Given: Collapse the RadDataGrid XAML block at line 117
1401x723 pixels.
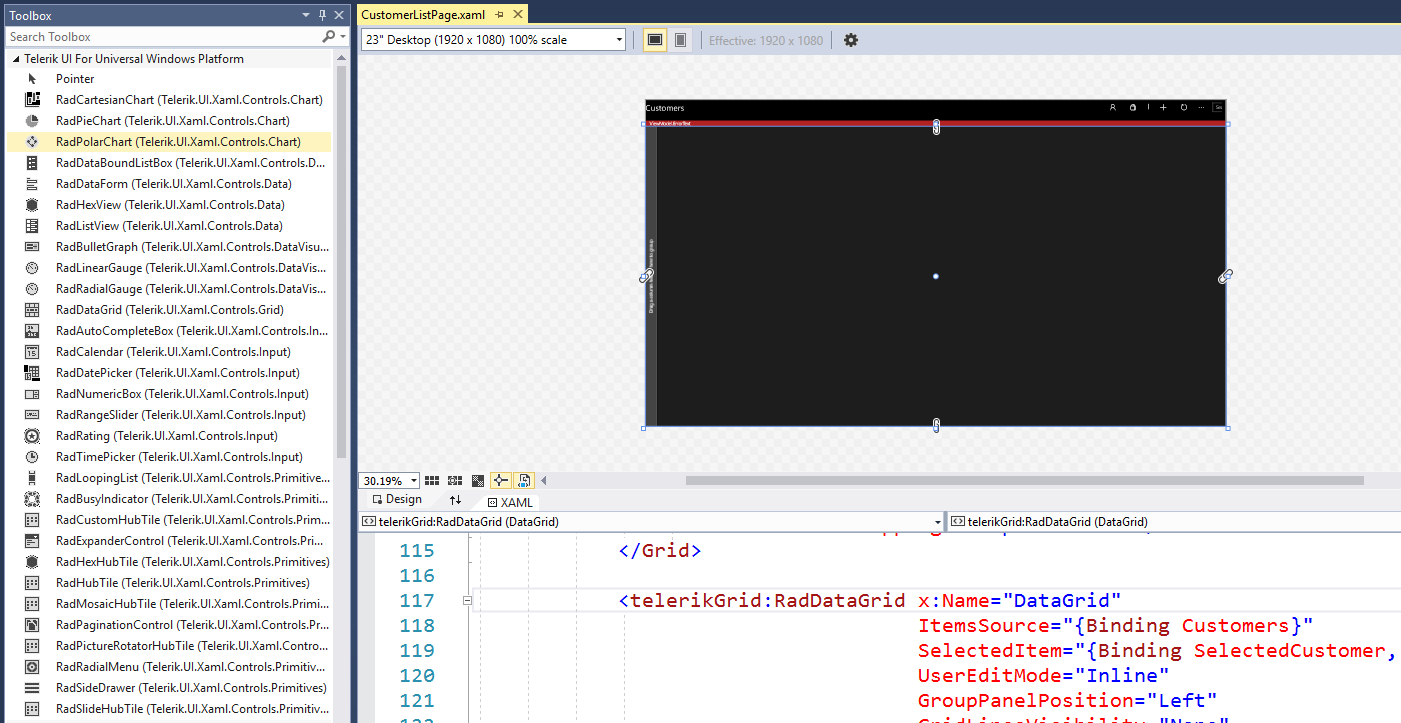Looking at the screenshot, I should [x=467, y=601].
